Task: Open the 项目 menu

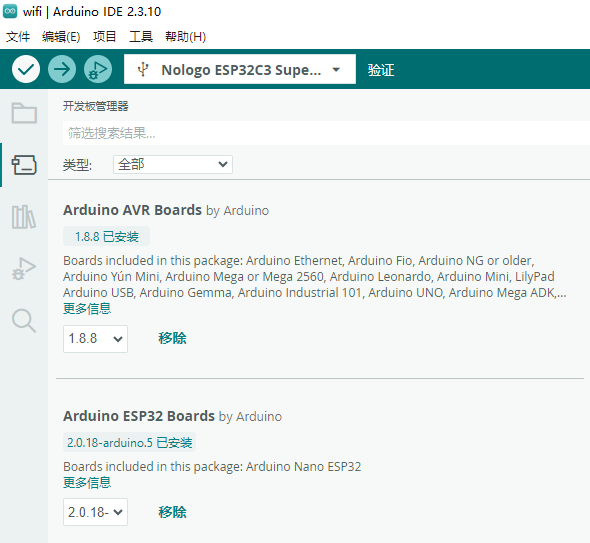Action: click(x=105, y=37)
